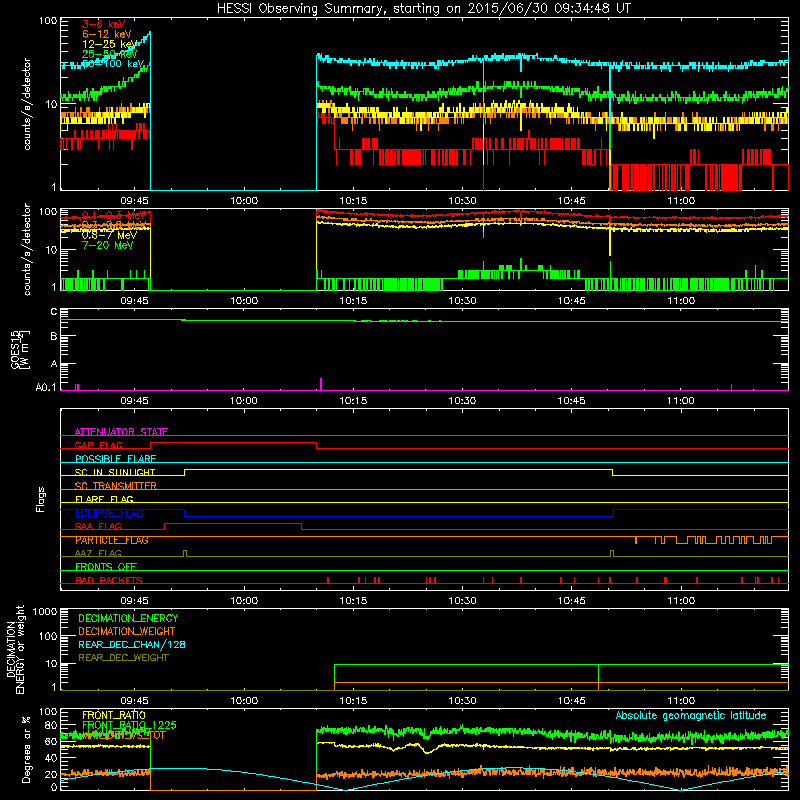800x800 pixels.
Task: Select the 80 tick in bottom panel
Action: (x=51, y=725)
